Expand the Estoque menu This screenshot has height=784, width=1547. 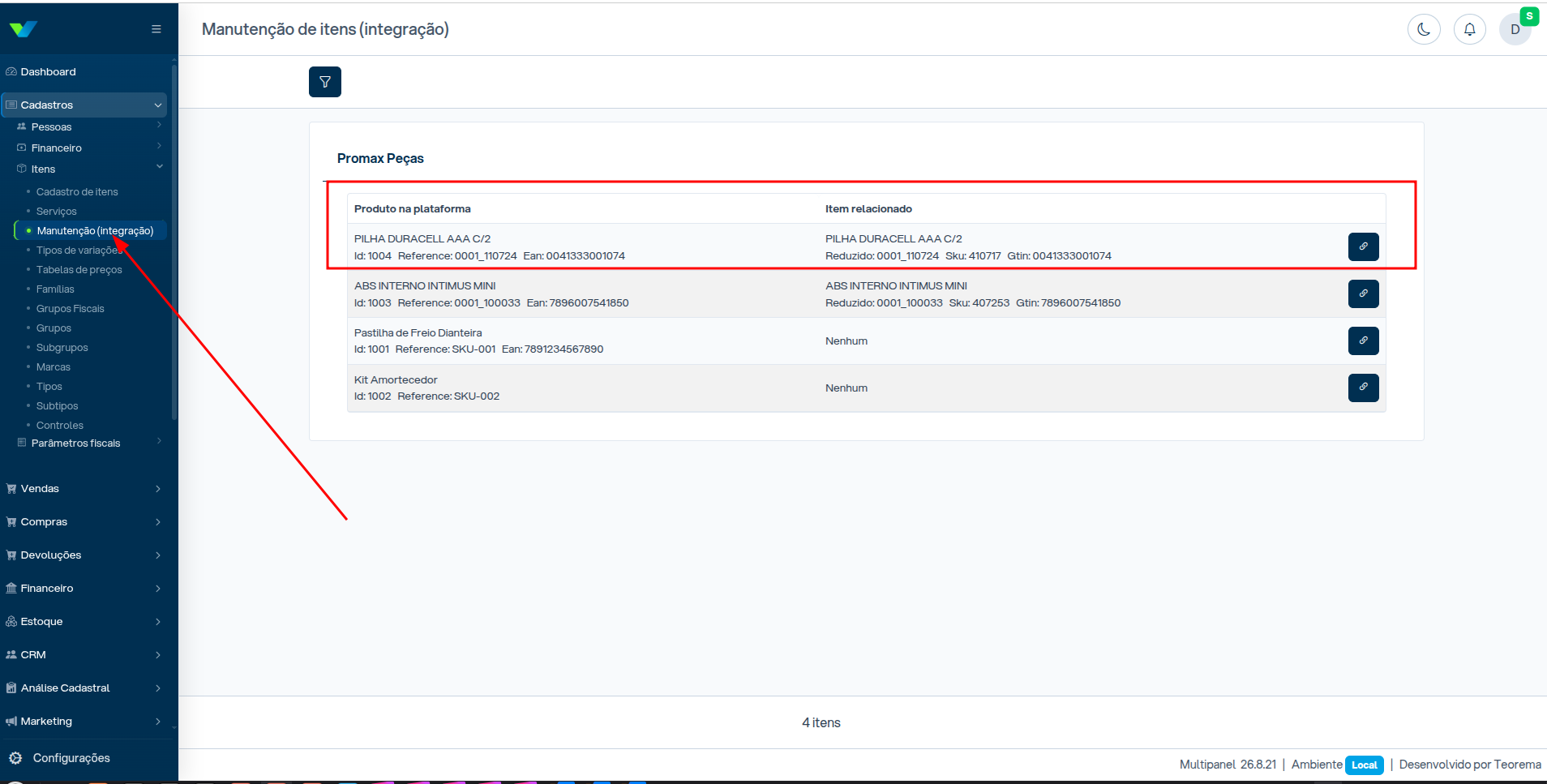coord(84,622)
